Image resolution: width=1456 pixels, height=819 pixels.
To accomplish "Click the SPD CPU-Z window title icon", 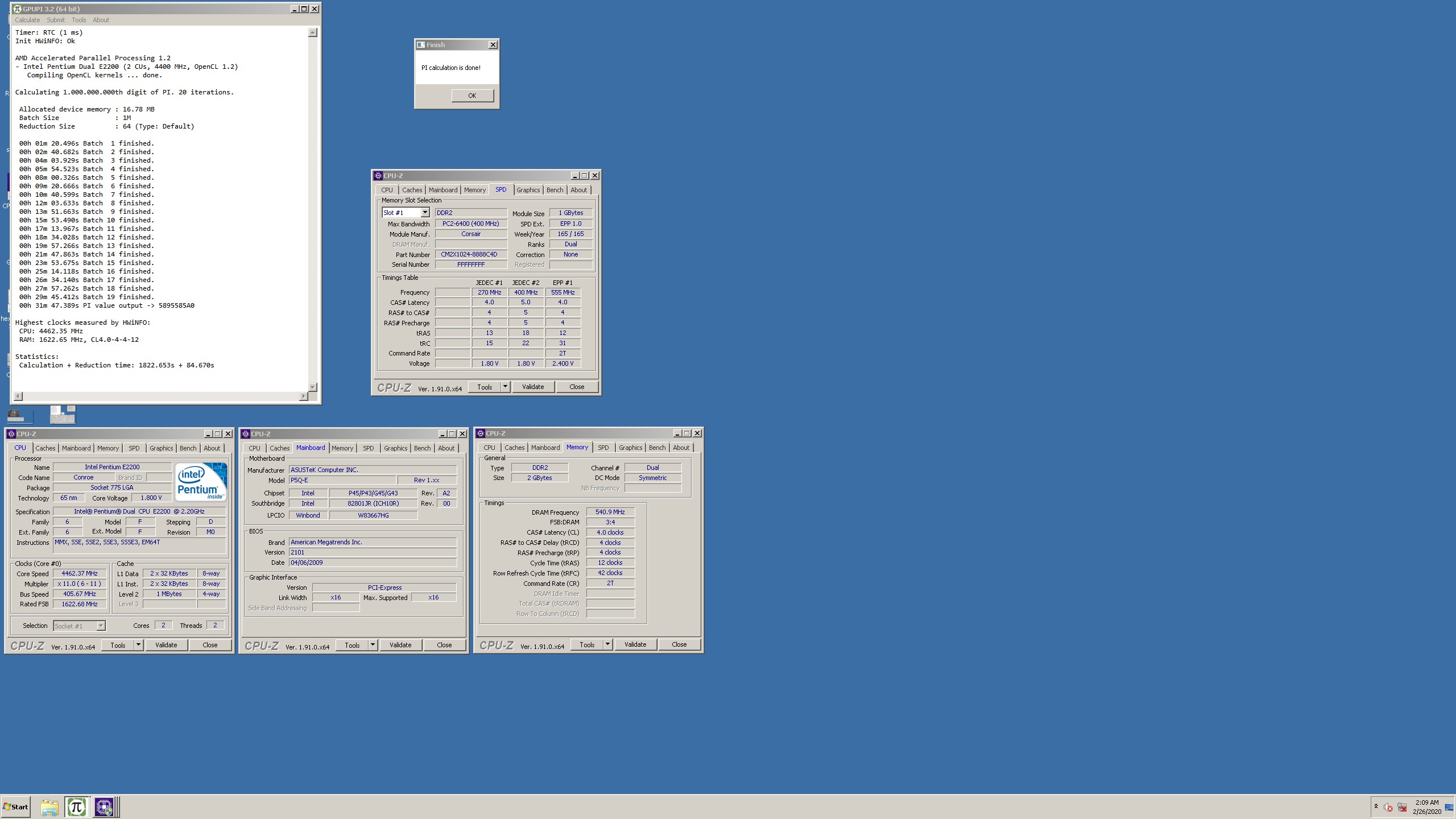I will pos(378,176).
